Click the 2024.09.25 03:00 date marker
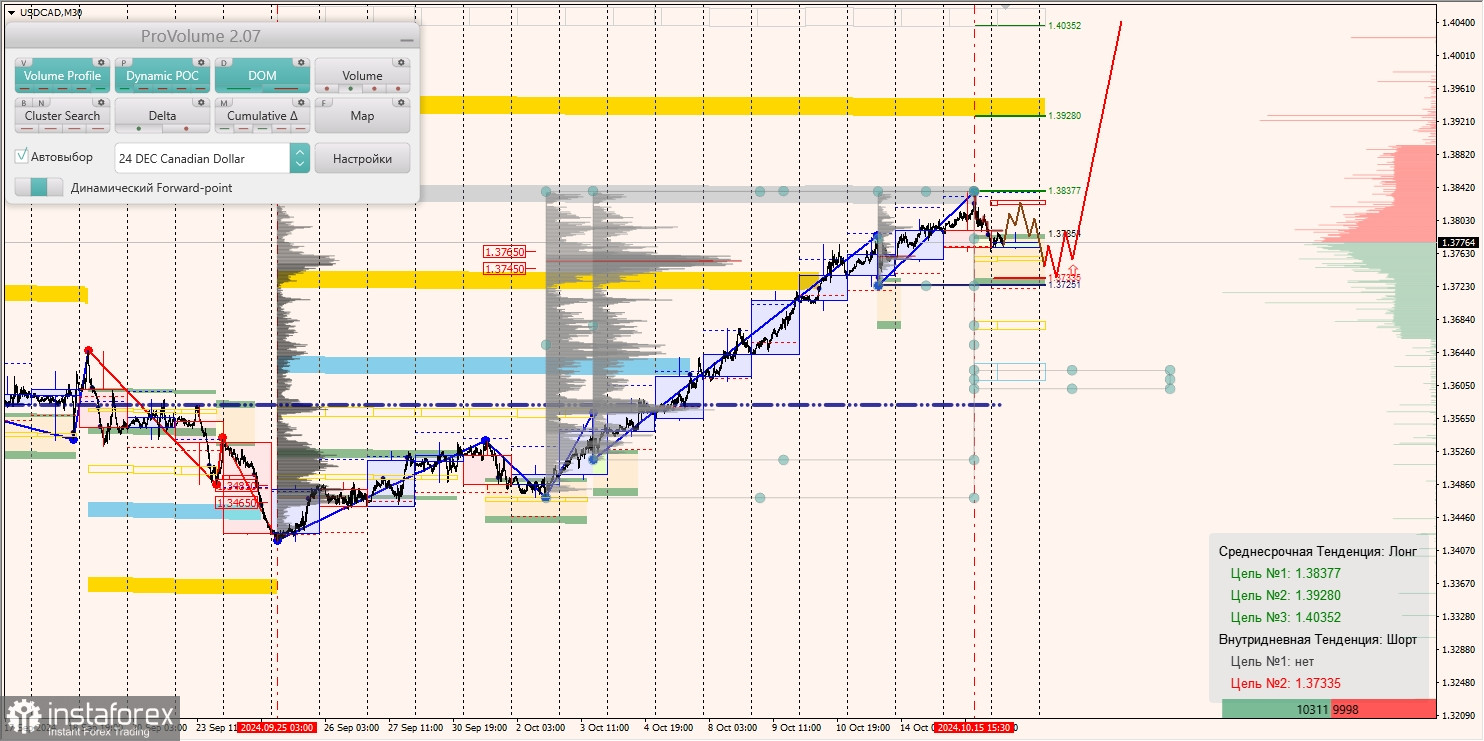The image size is (1484, 741). point(277,728)
